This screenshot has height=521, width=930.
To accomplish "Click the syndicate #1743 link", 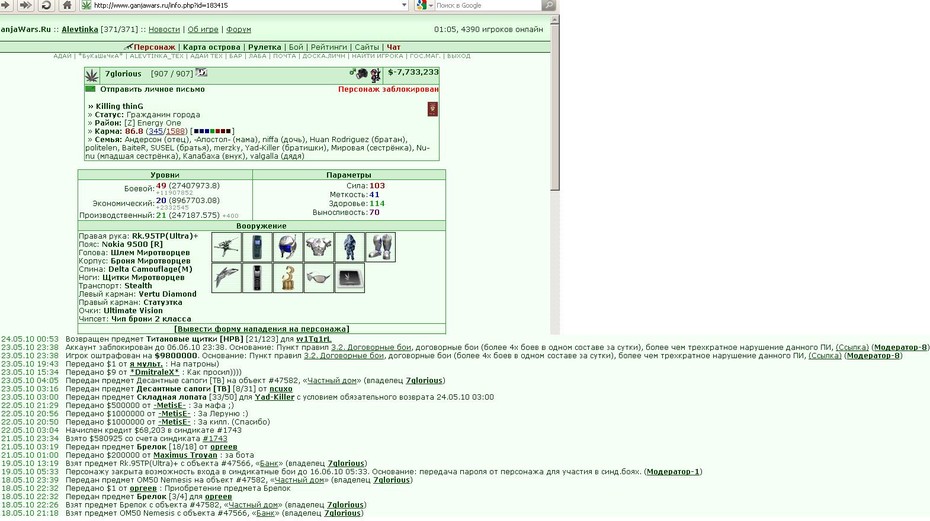I will [215, 439].
